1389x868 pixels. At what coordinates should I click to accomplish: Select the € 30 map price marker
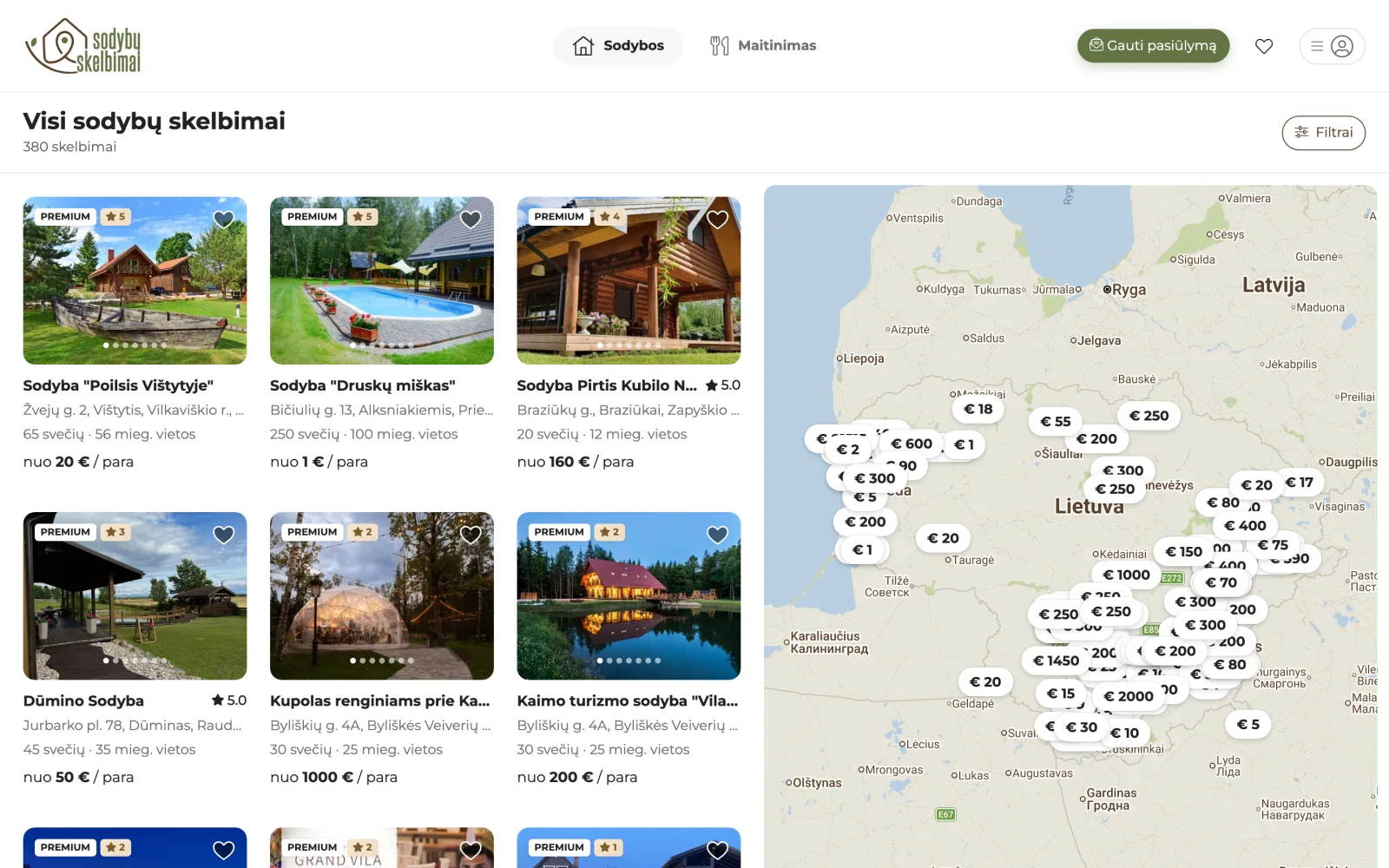coord(1082,727)
